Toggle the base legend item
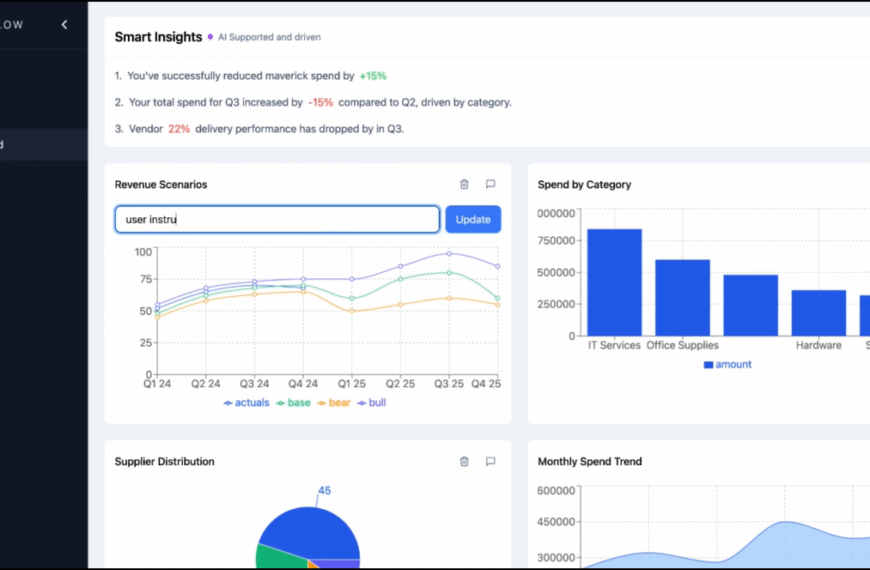 (294, 403)
